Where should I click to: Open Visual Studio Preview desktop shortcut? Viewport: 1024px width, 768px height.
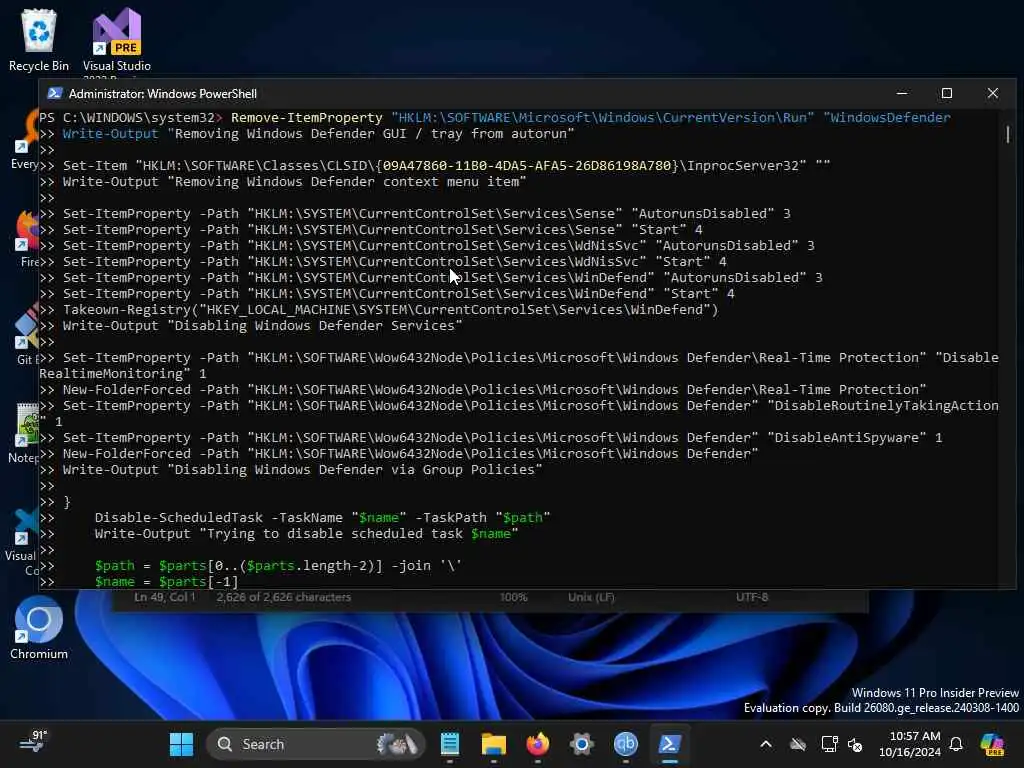pos(117,40)
